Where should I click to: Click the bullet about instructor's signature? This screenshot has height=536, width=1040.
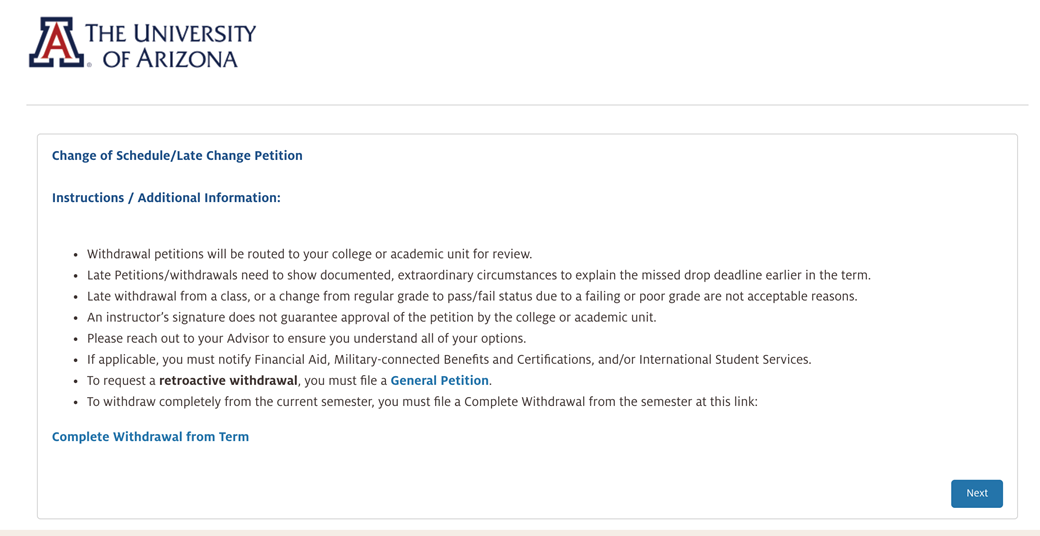(371, 317)
